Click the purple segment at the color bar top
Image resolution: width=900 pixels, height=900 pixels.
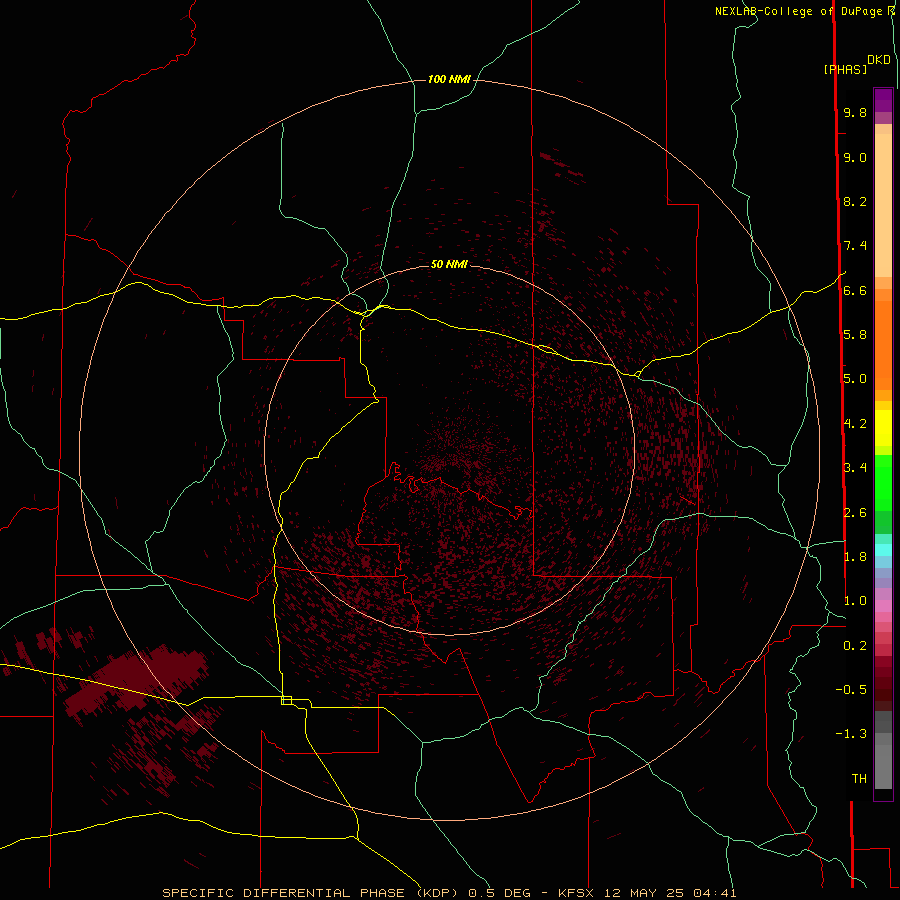tap(883, 100)
